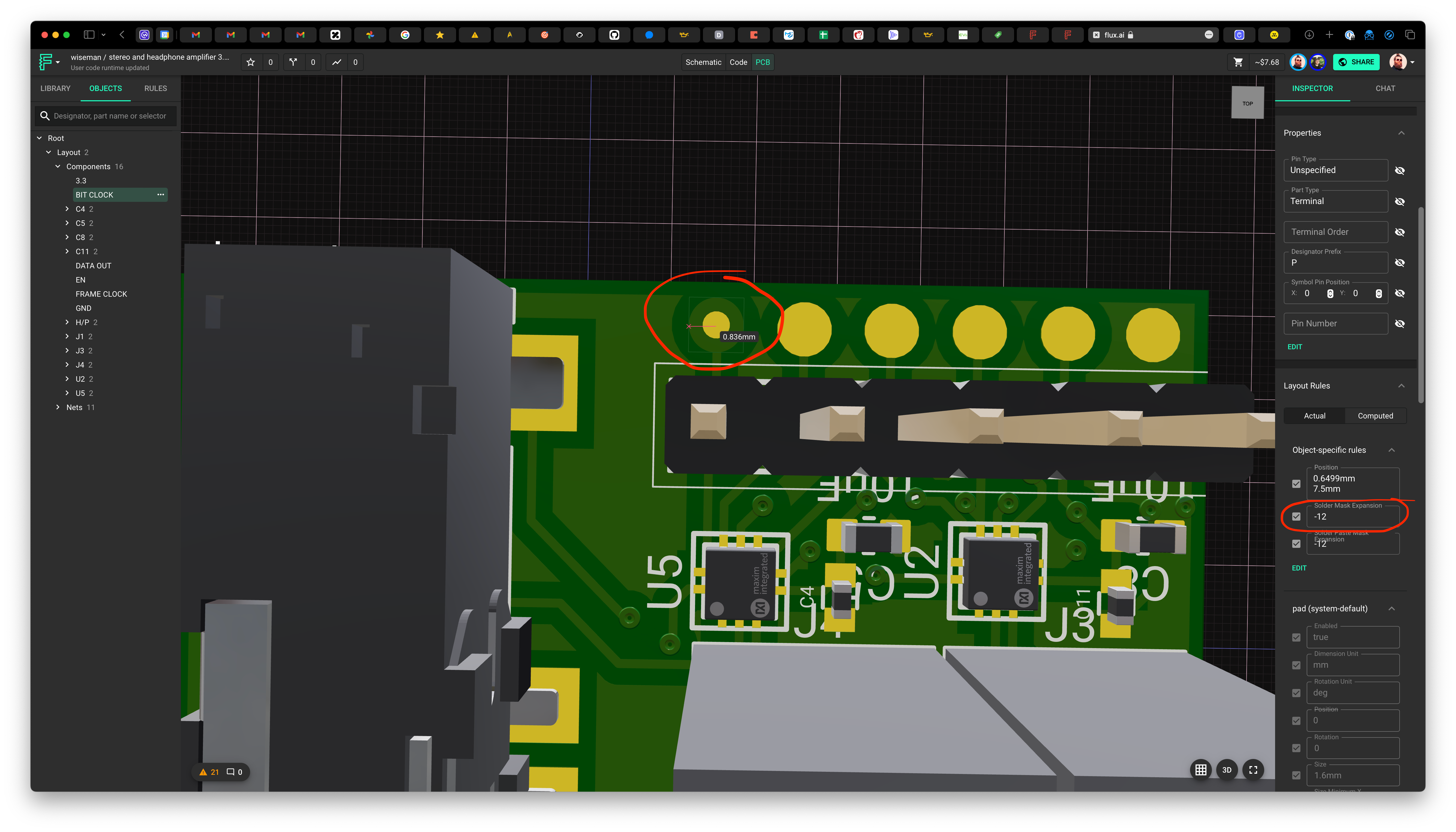The height and width of the screenshot is (832, 1456).
Task: Click the flux.ai address bar
Action: tap(1152, 35)
